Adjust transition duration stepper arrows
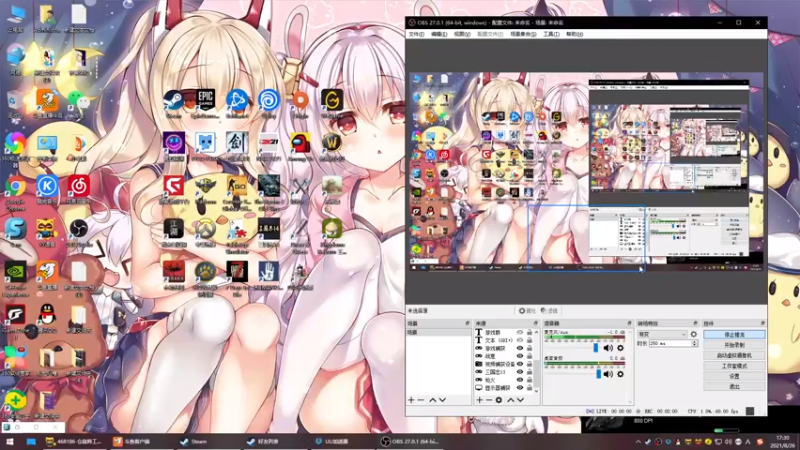The height and width of the screenshot is (450, 800). coord(694,344)
